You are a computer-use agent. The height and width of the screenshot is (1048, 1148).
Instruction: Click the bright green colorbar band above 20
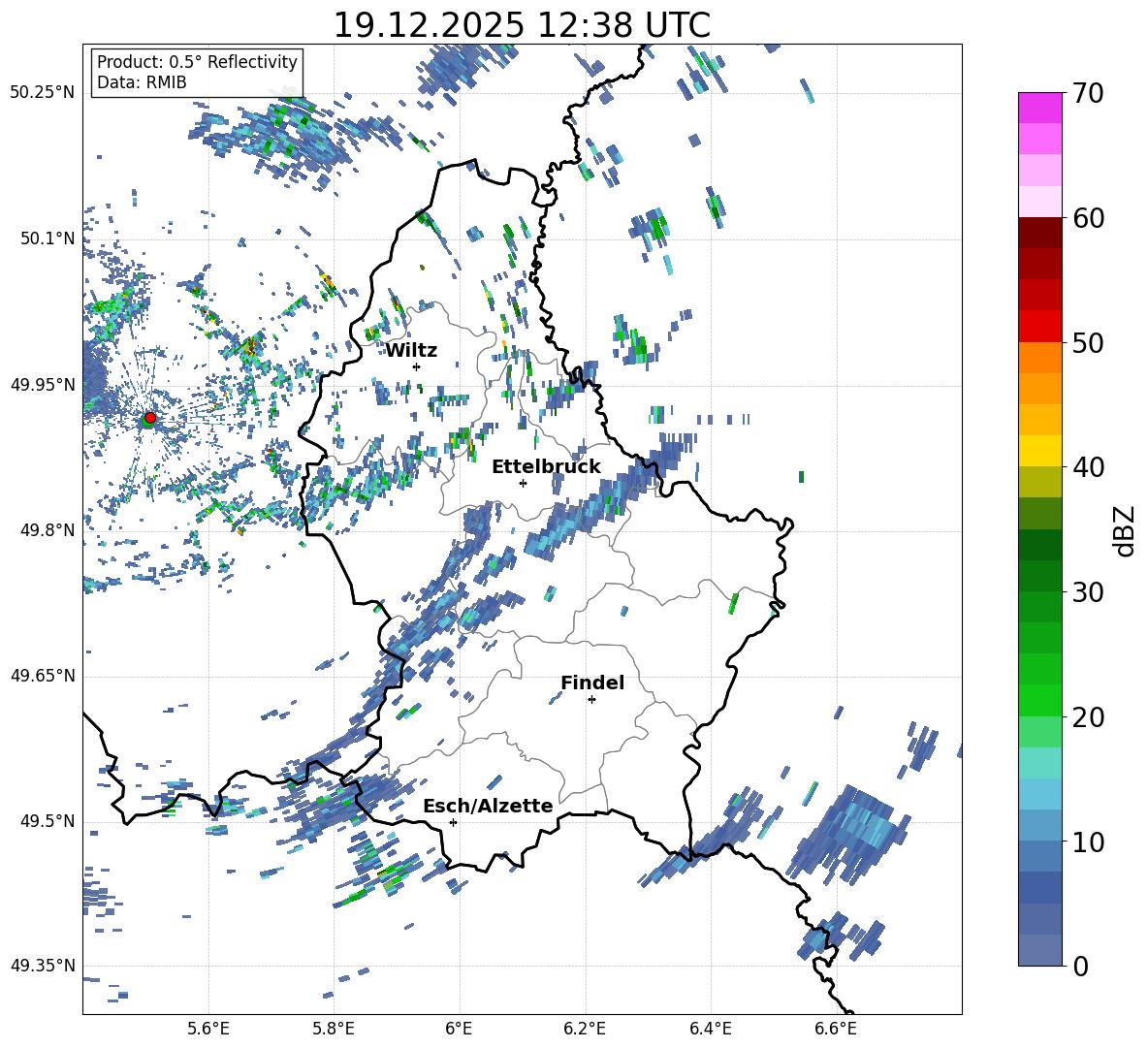[1040, 700]
